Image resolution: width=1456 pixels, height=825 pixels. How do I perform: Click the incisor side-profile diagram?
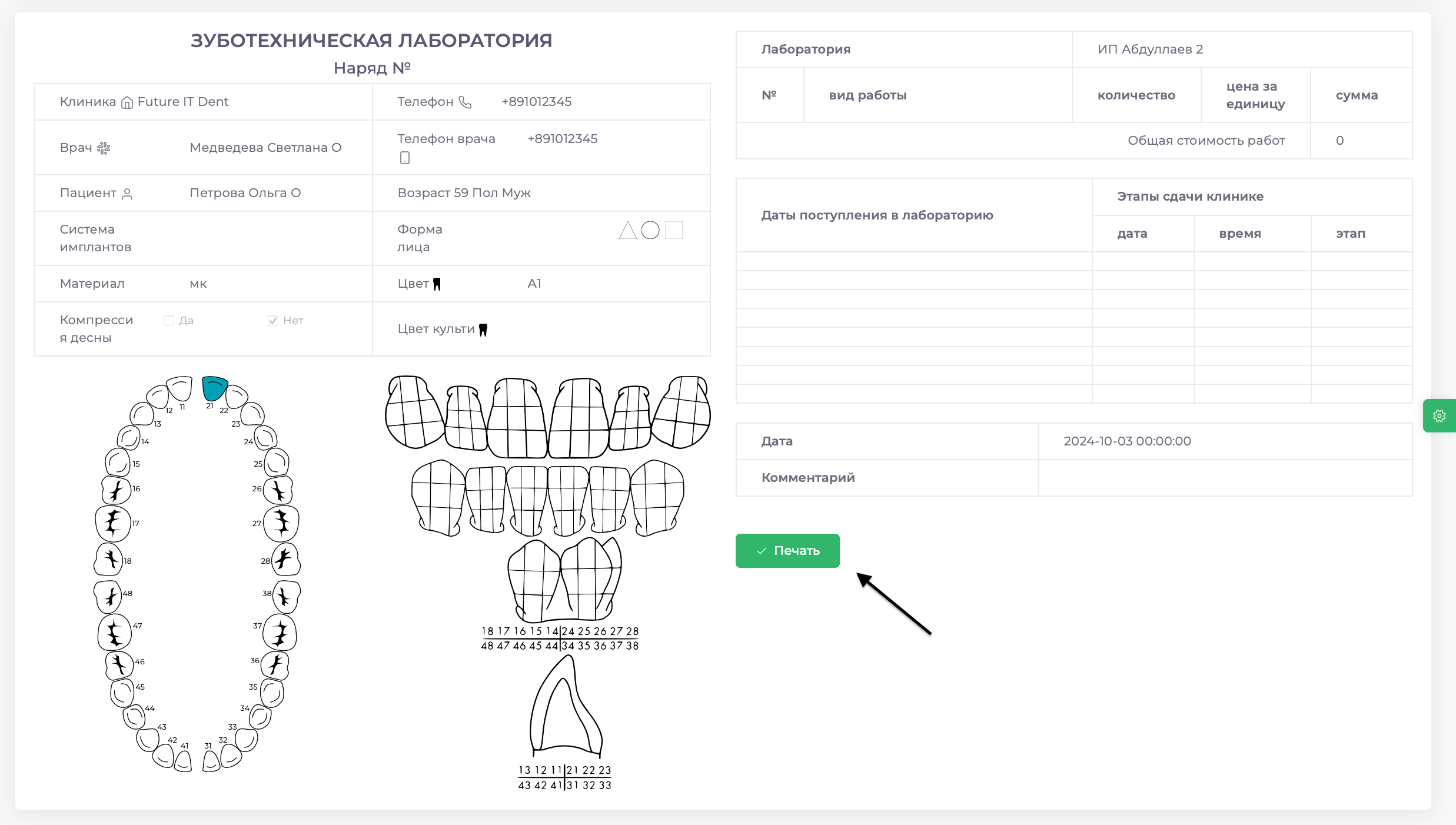pyautogui.click(x=566, y=706)
